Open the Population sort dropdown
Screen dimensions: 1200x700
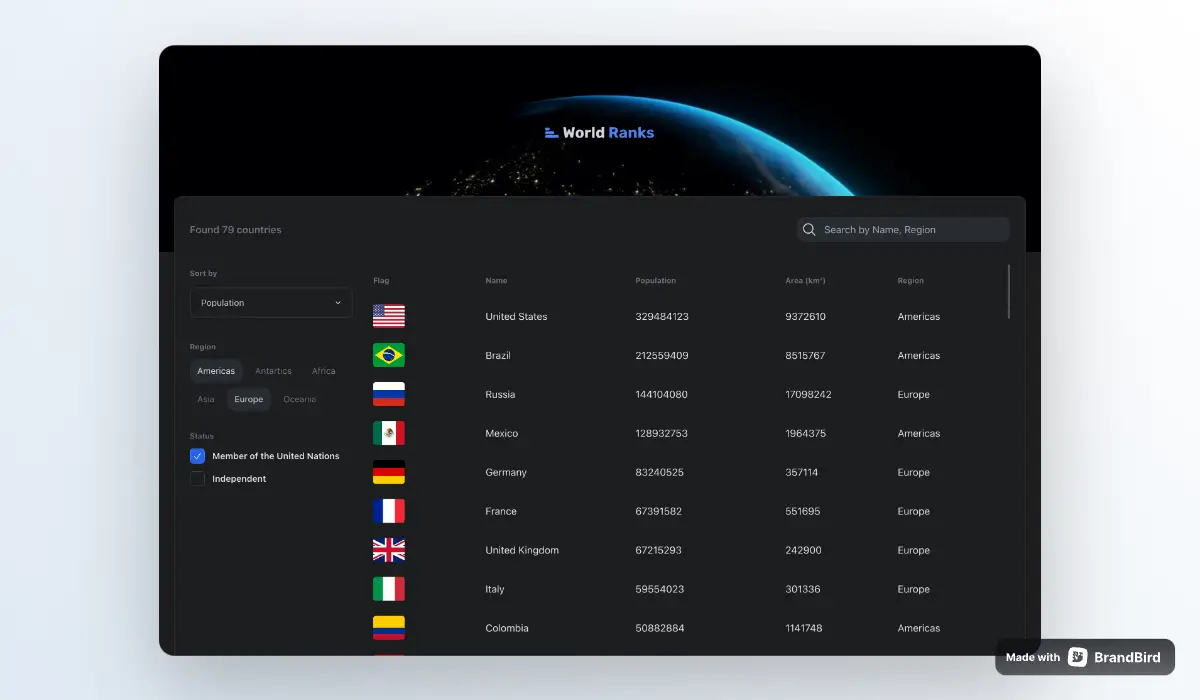270,302
